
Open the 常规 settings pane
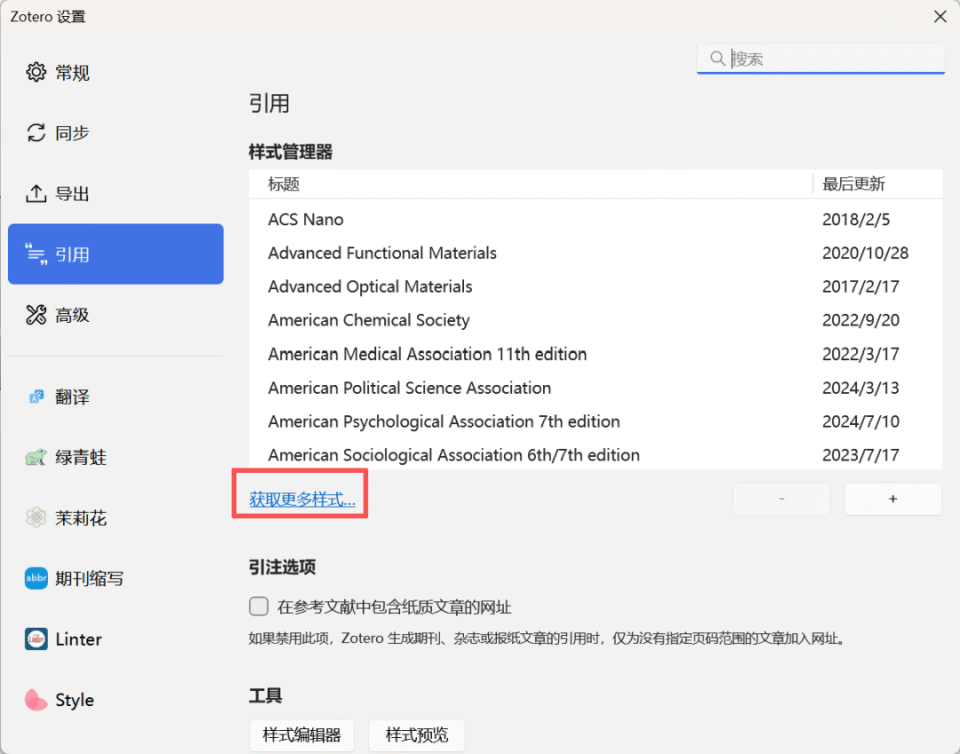116,72
